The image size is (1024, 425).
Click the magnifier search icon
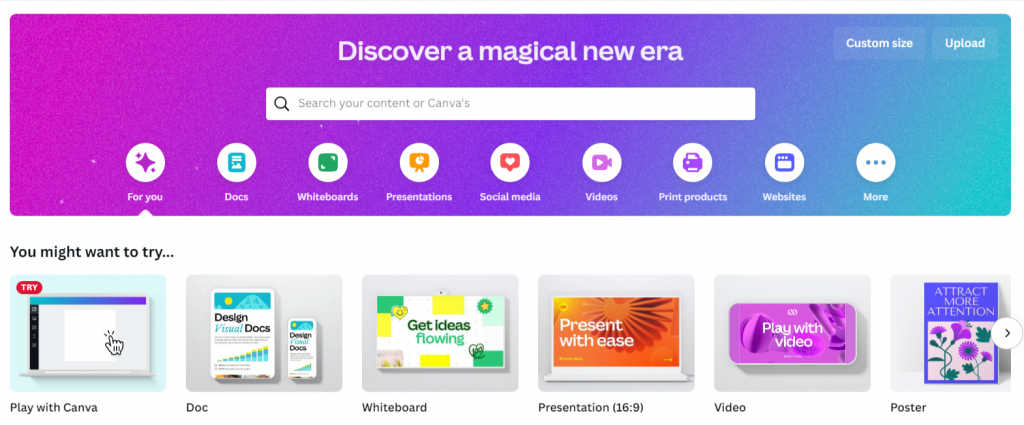281,104
